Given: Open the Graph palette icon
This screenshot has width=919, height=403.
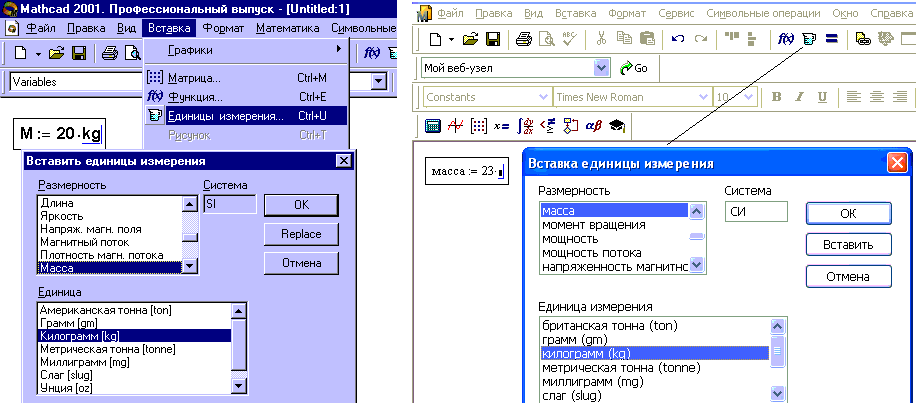Looking at the screenshot, I should pos(455,126).
